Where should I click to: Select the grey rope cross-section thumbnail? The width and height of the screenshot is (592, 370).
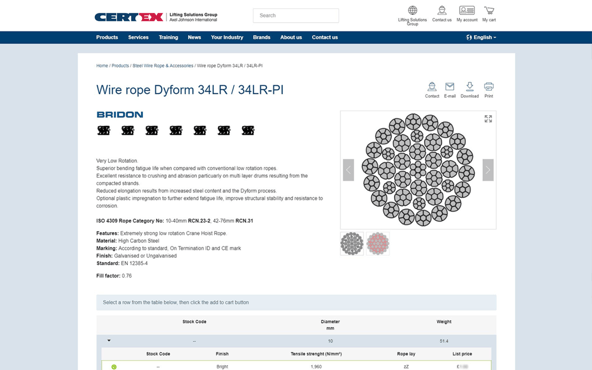coord(352,244)
